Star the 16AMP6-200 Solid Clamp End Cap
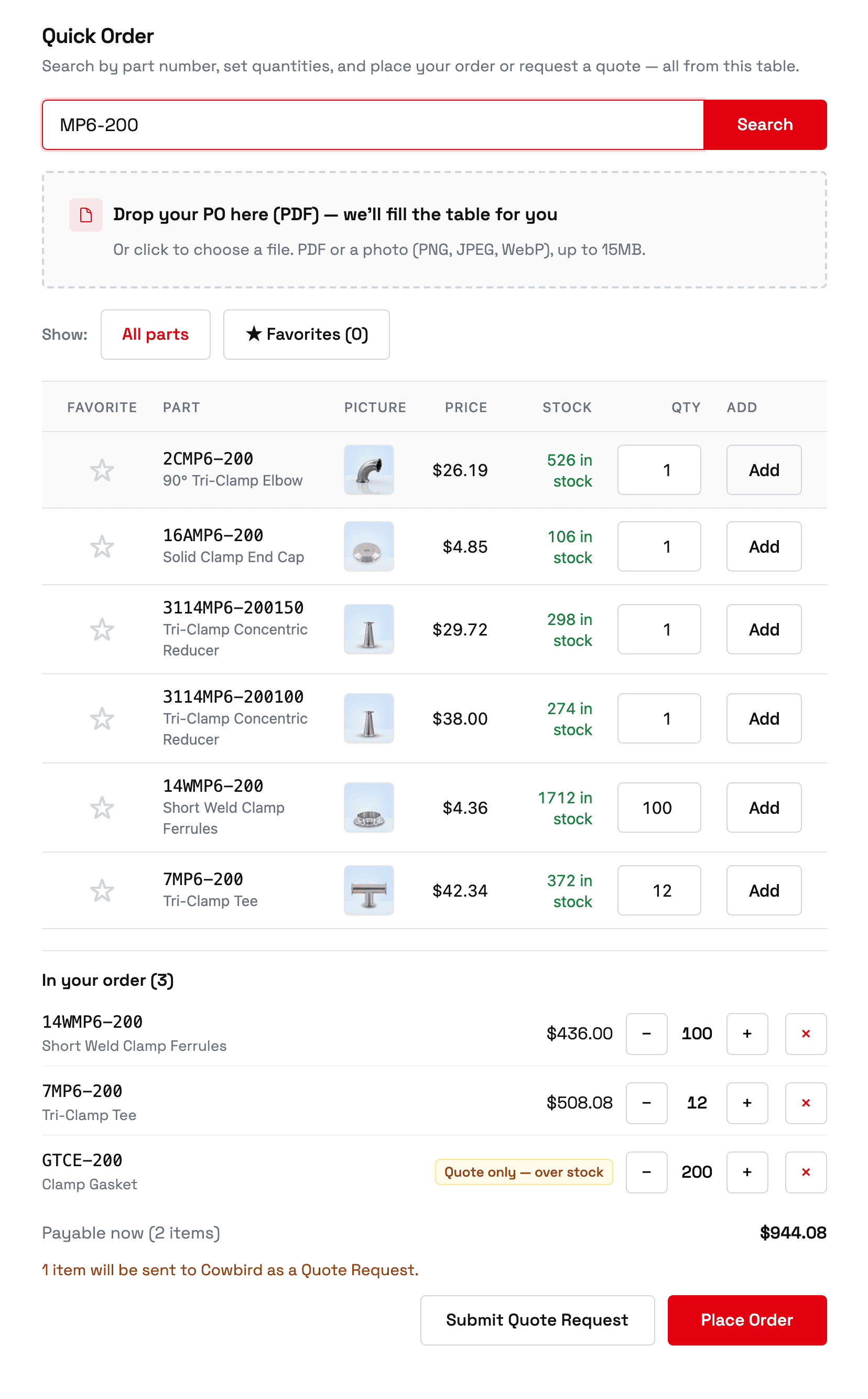Viewport: 868px width, 1399px height. click(102, 546)
